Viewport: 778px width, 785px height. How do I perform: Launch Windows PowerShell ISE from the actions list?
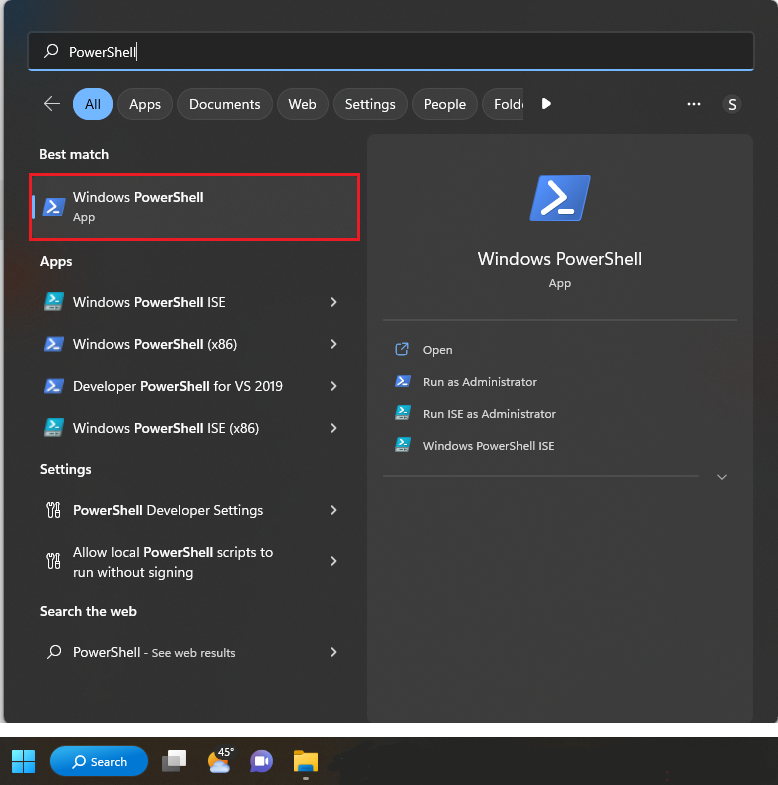click(x=488, y=446)
